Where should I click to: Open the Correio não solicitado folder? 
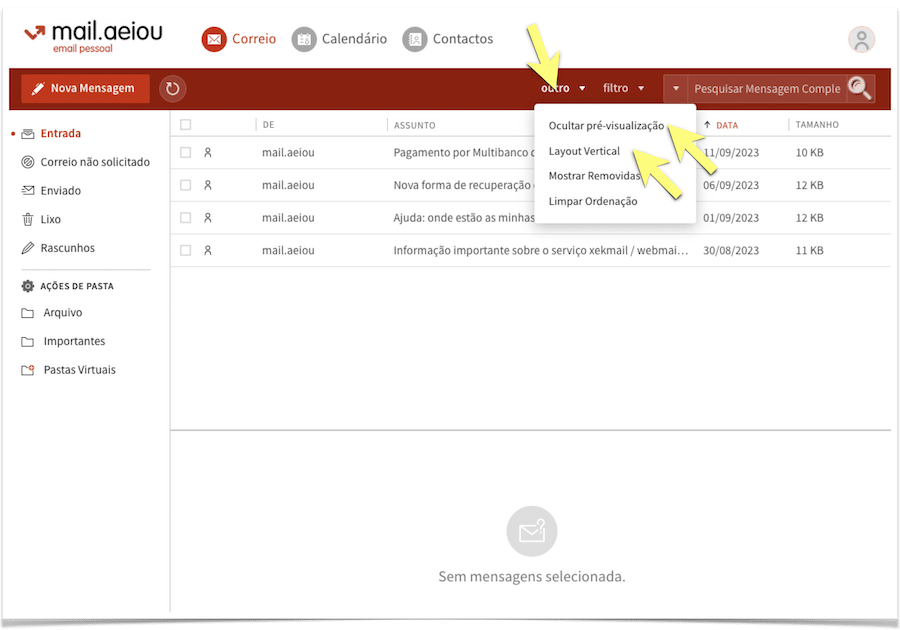[x=95, y=162]
